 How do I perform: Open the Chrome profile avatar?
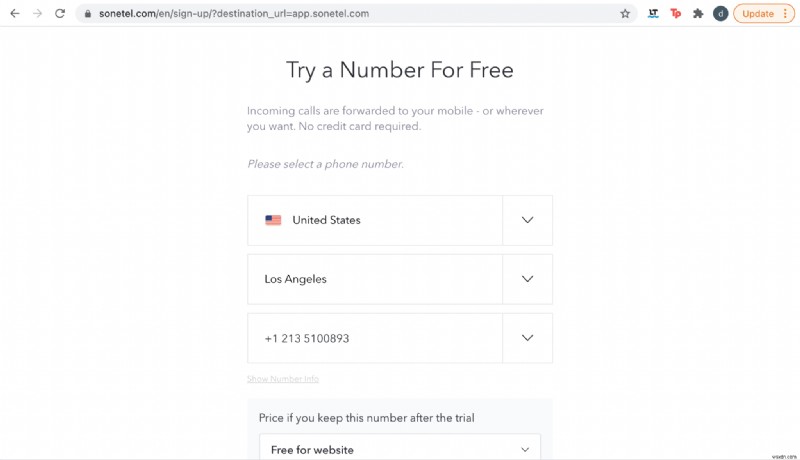click(720, 14)
